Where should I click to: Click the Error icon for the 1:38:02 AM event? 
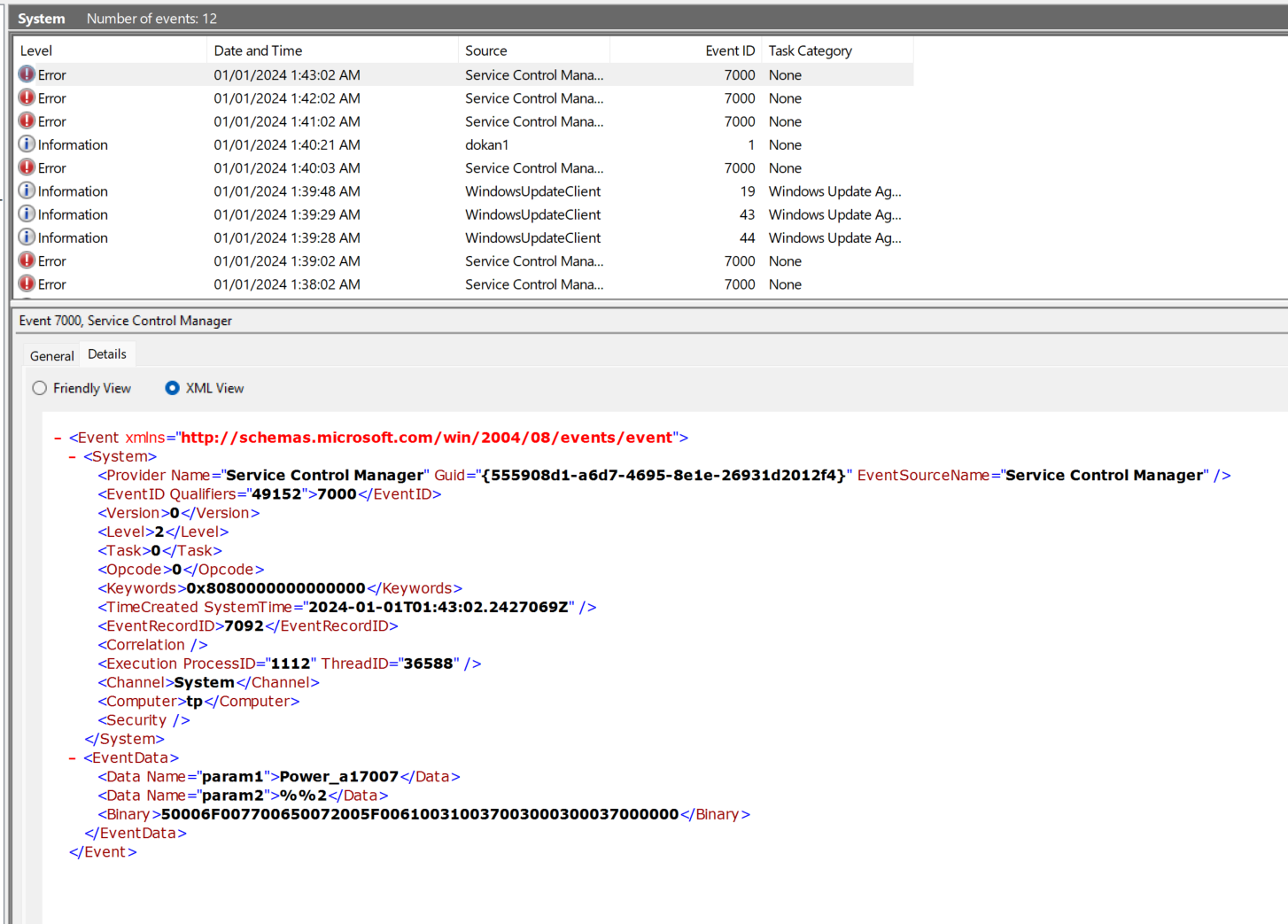[x=27, y=283]
